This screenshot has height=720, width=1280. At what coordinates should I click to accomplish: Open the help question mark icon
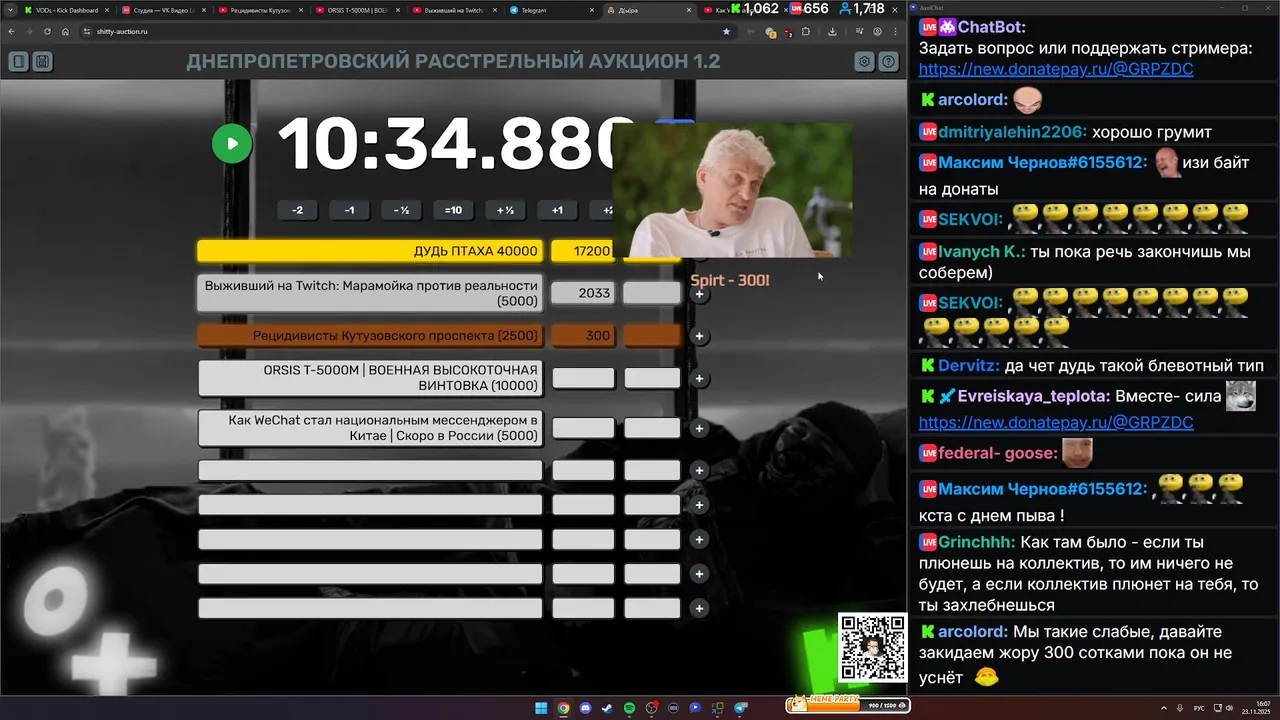(x=888, y=62)
